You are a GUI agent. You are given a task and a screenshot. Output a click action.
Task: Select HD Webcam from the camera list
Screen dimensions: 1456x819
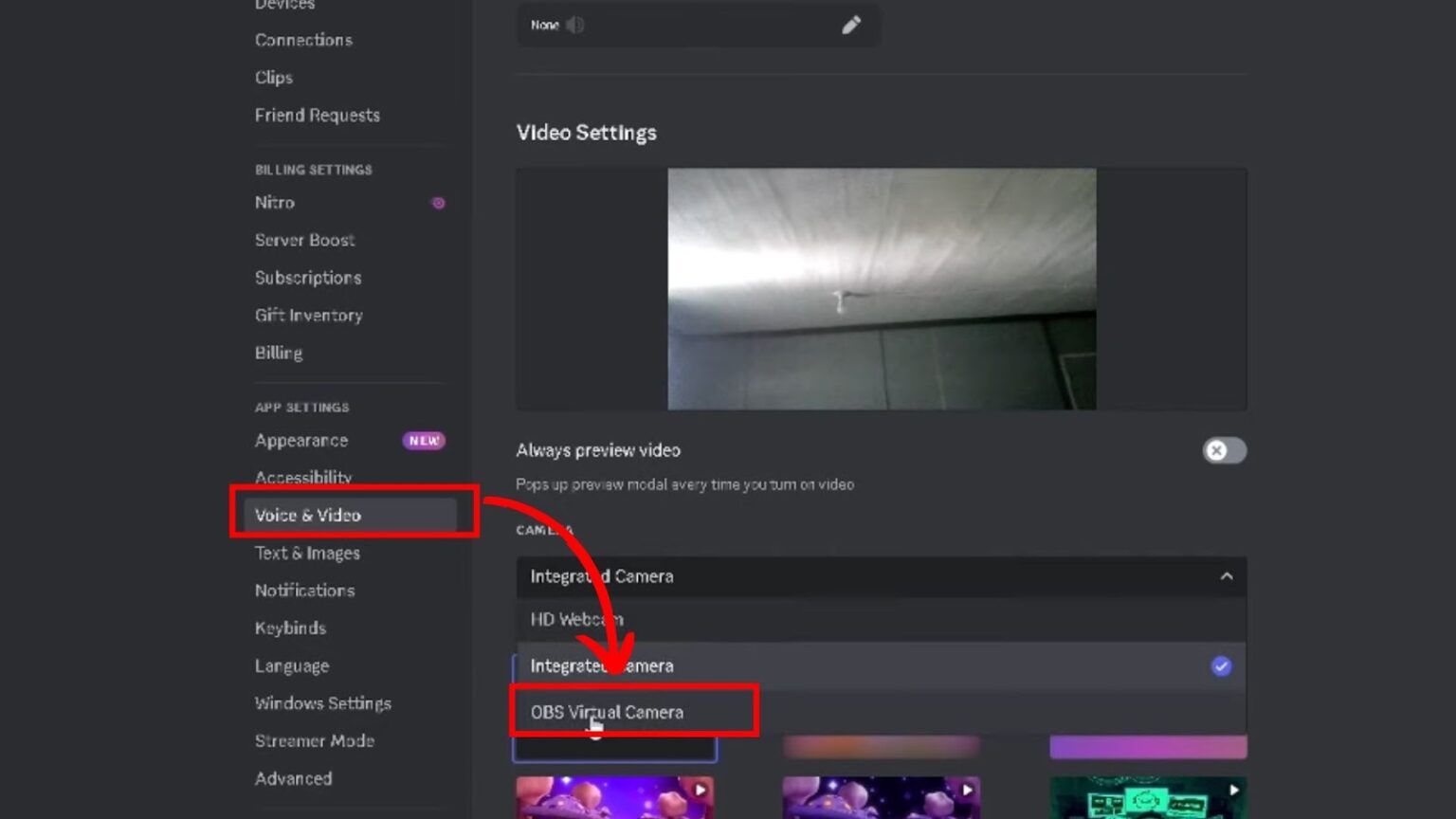(576, 619)
